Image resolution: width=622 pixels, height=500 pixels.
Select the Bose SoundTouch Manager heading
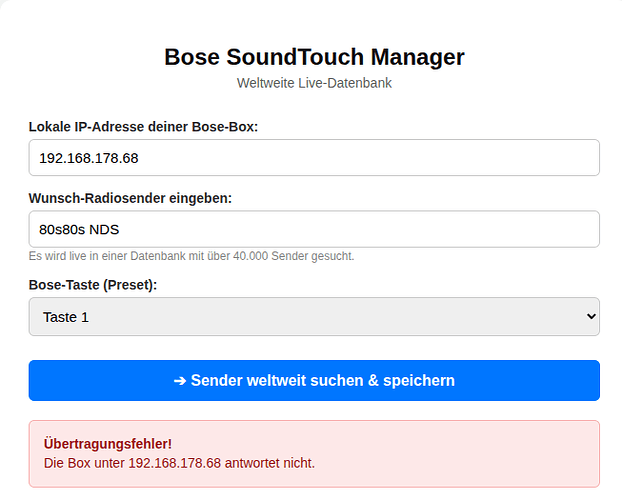pyautogui.click(x=314, y=57)
